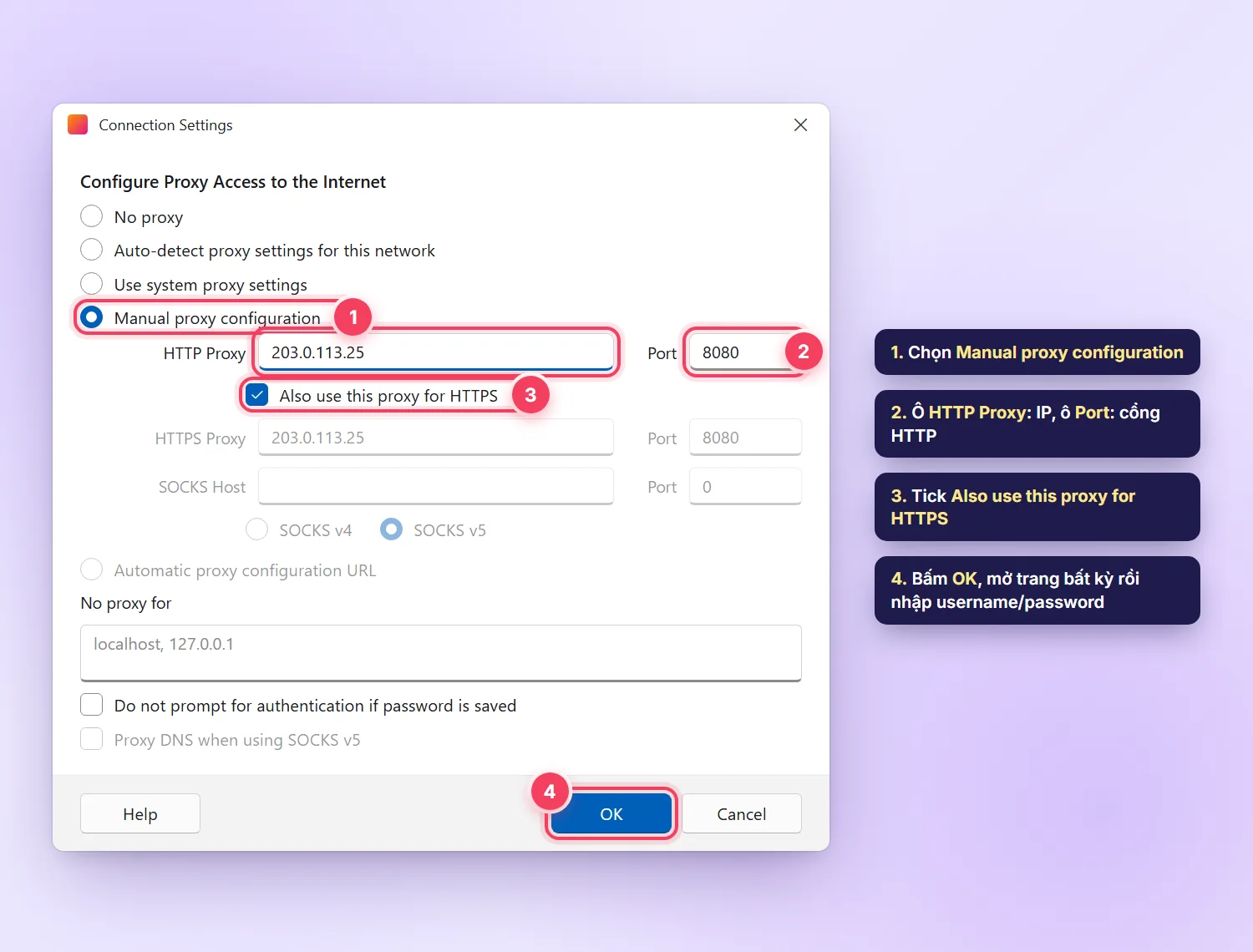The image size is (1253, 952).
Task: Click the HTTP Proxy address field
Action: click(436, 352)
